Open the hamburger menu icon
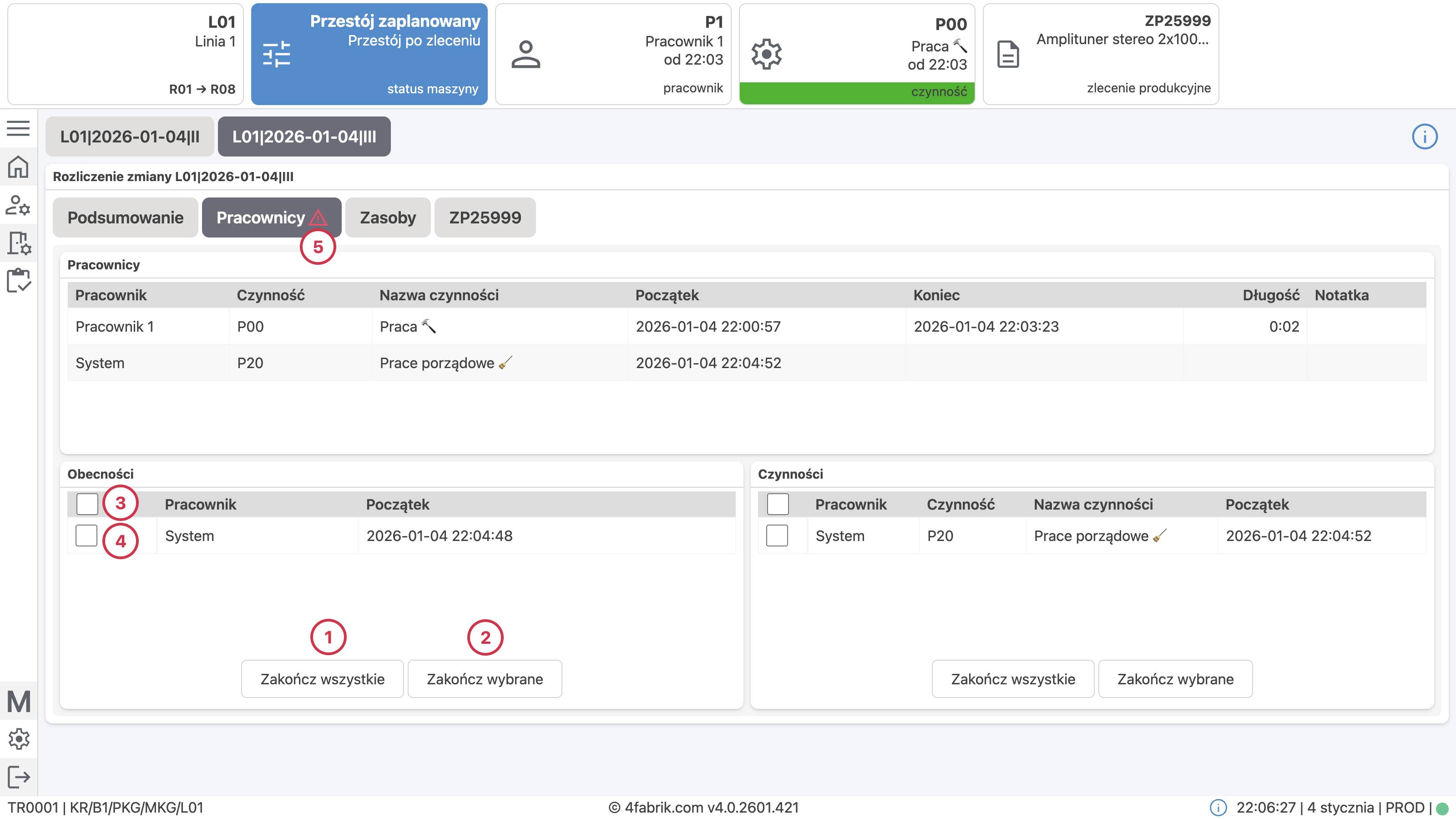This screenshot has height=819, width=1456. pos(18,128)
